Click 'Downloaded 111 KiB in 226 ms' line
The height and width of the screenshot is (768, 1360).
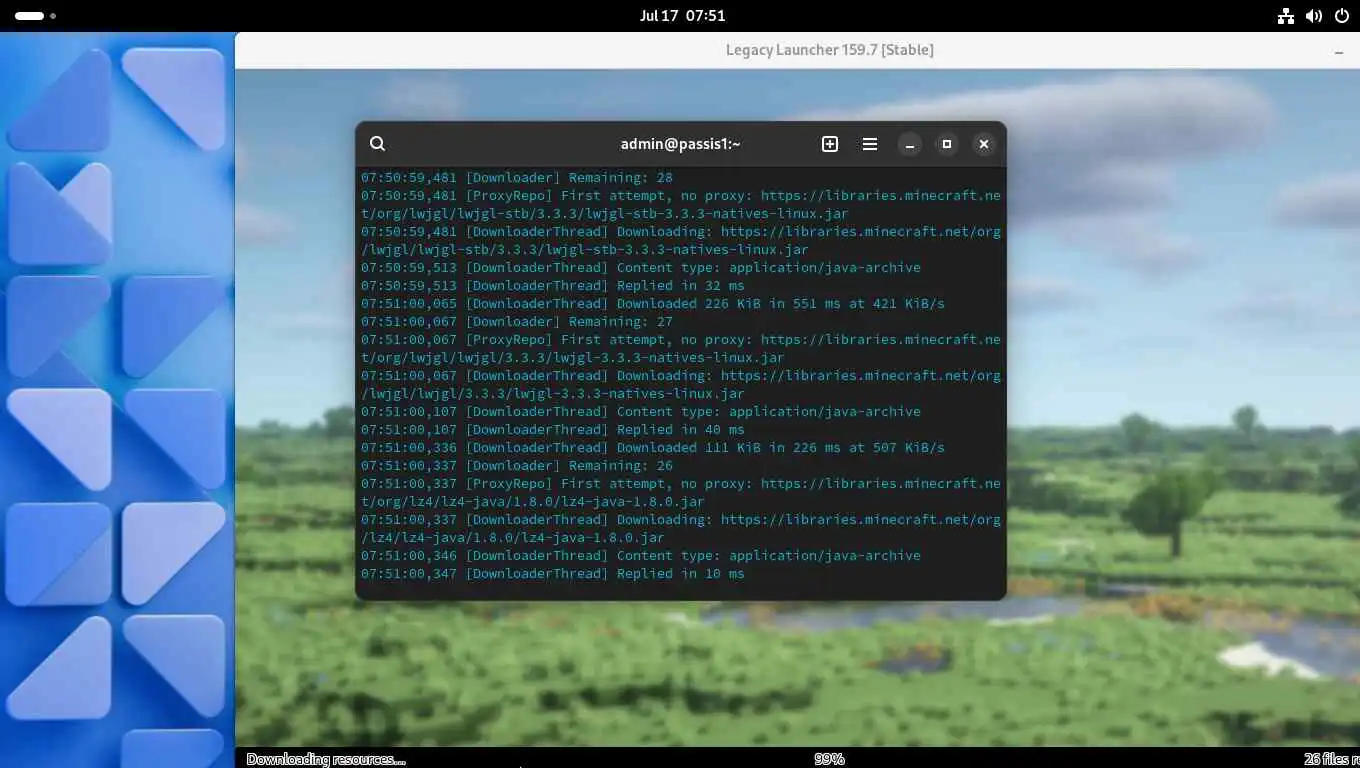[653, 448]
